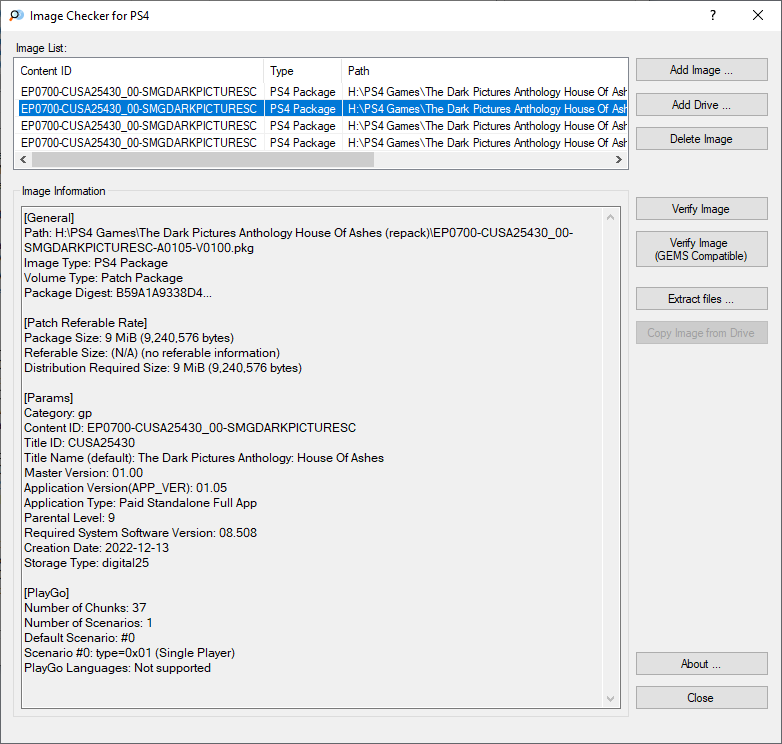The image size is (782, 744).
Task: Click 'Number of Chunks: 37' line
Action: (85, 608)
